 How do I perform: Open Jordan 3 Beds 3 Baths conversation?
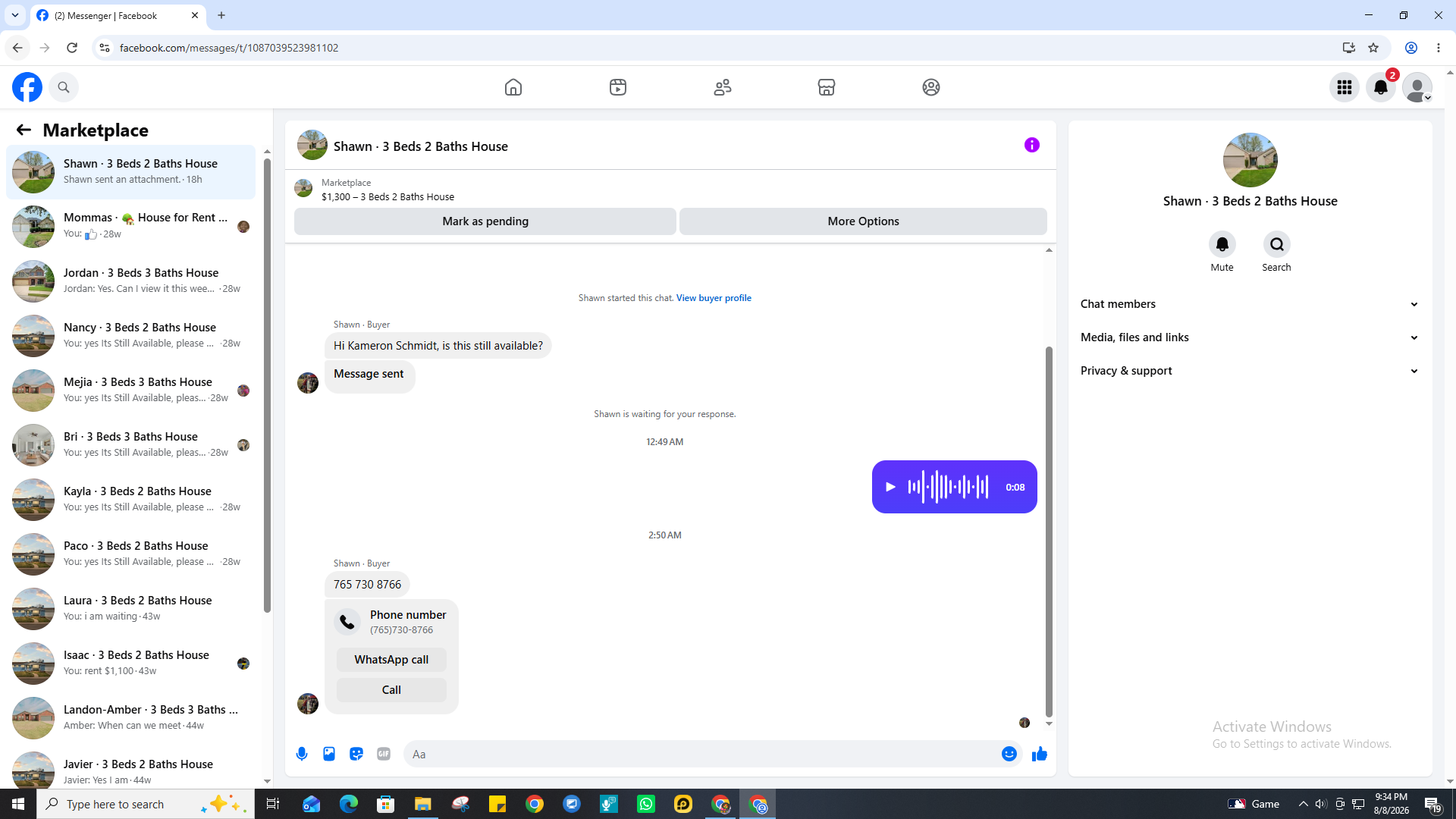coord(131,281)
